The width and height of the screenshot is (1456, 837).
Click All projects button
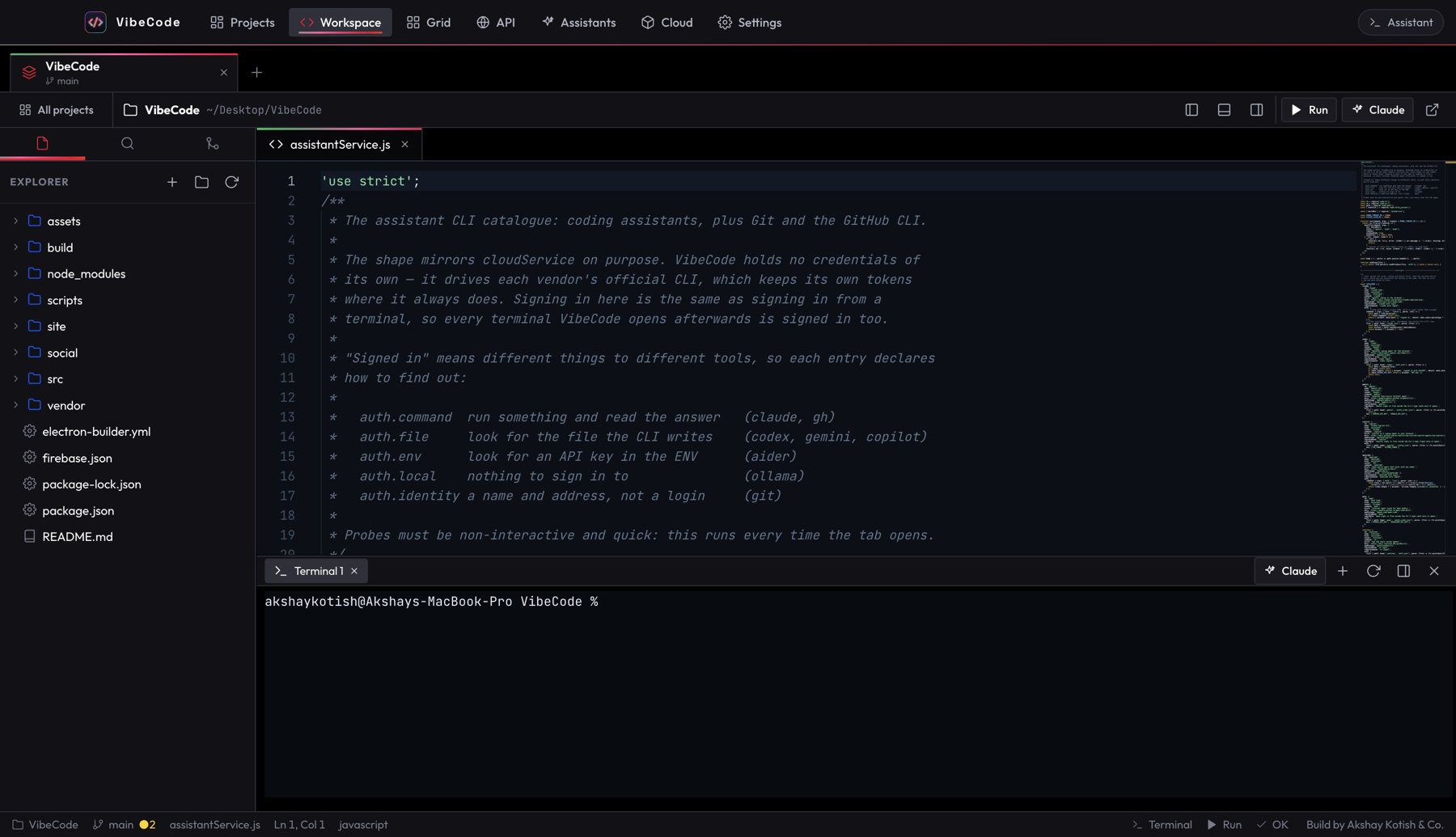(x=57, y=110)
